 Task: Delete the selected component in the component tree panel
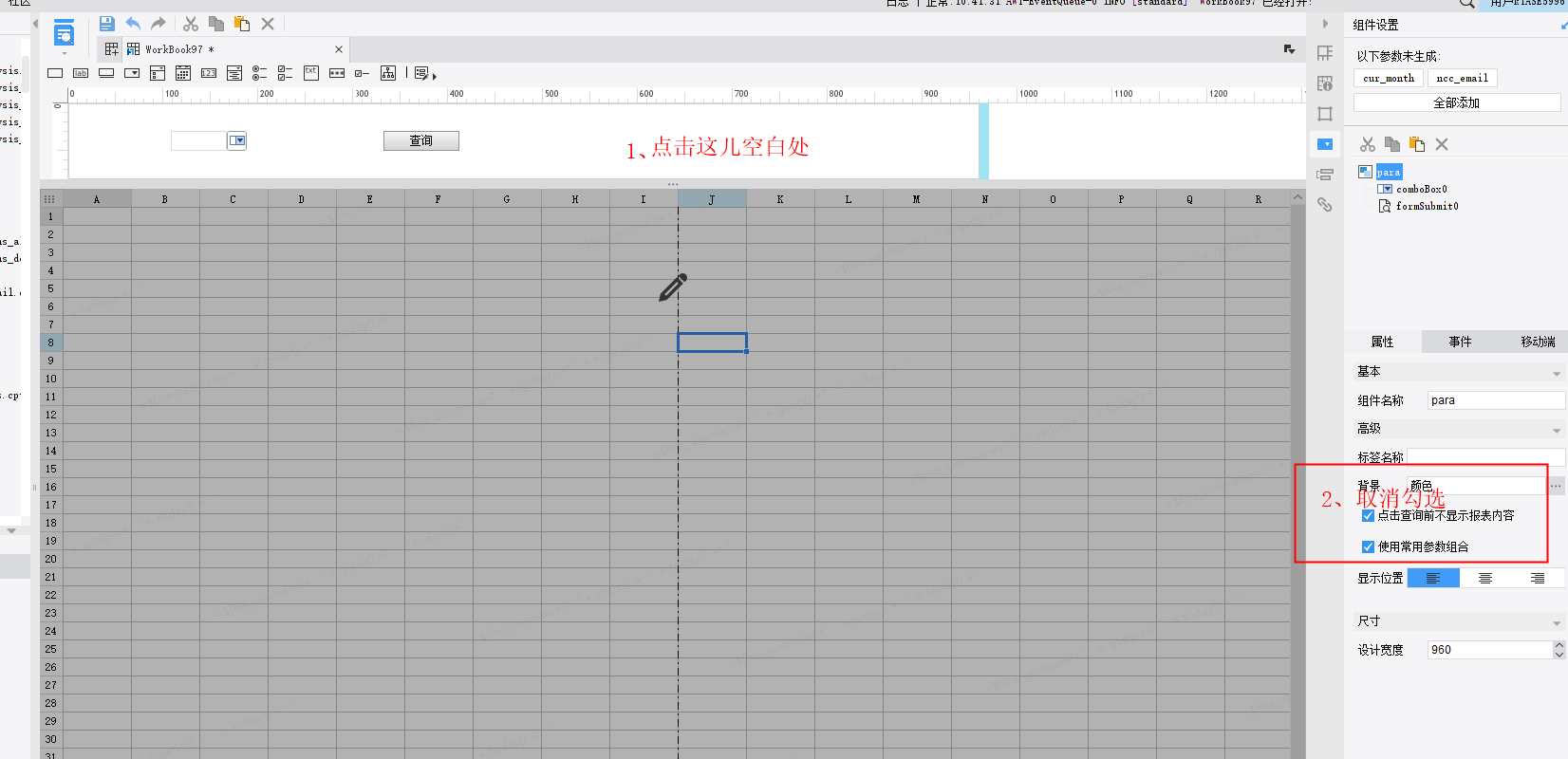coord(1442,144)
